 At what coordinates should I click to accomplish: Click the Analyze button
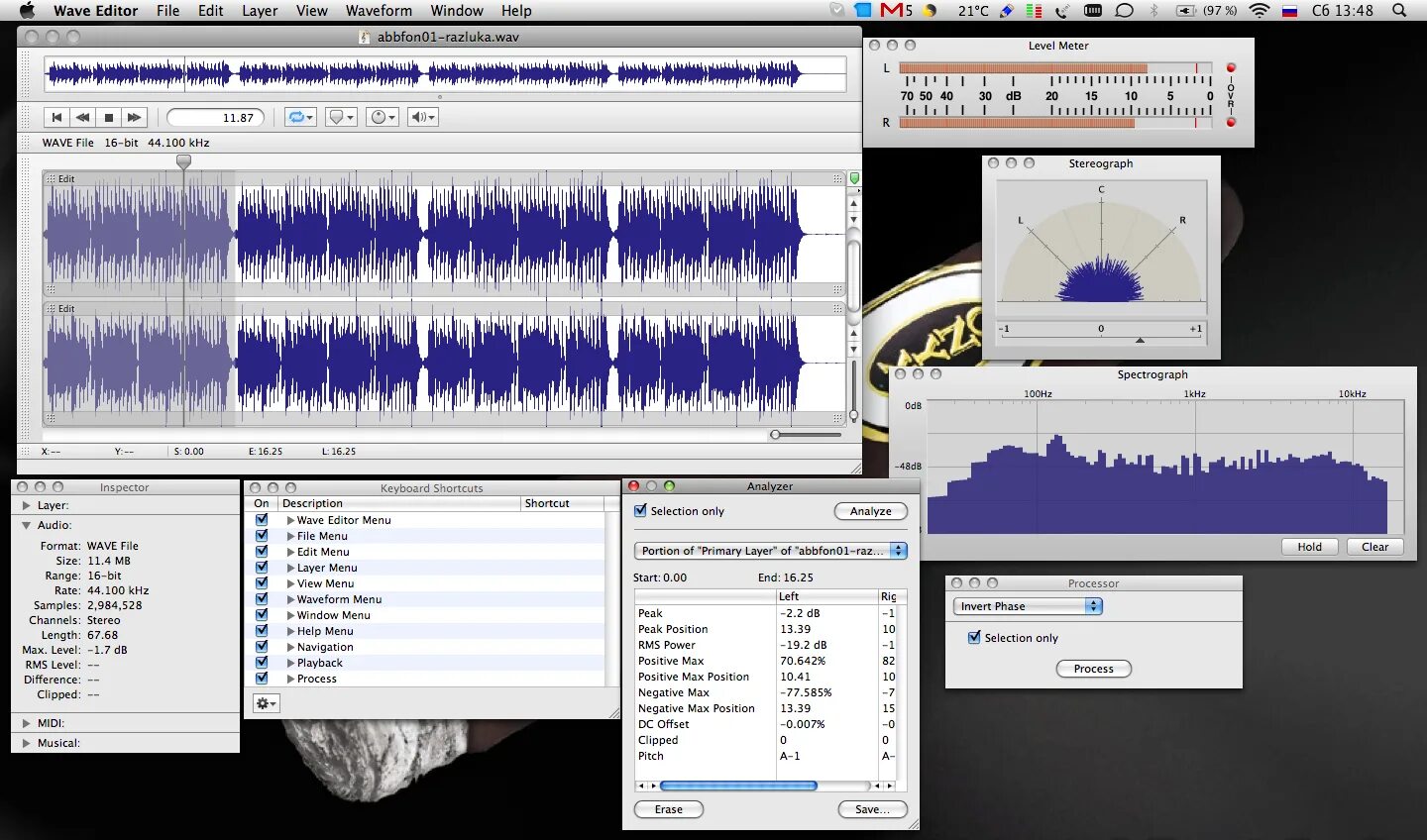tap(870, 511)
